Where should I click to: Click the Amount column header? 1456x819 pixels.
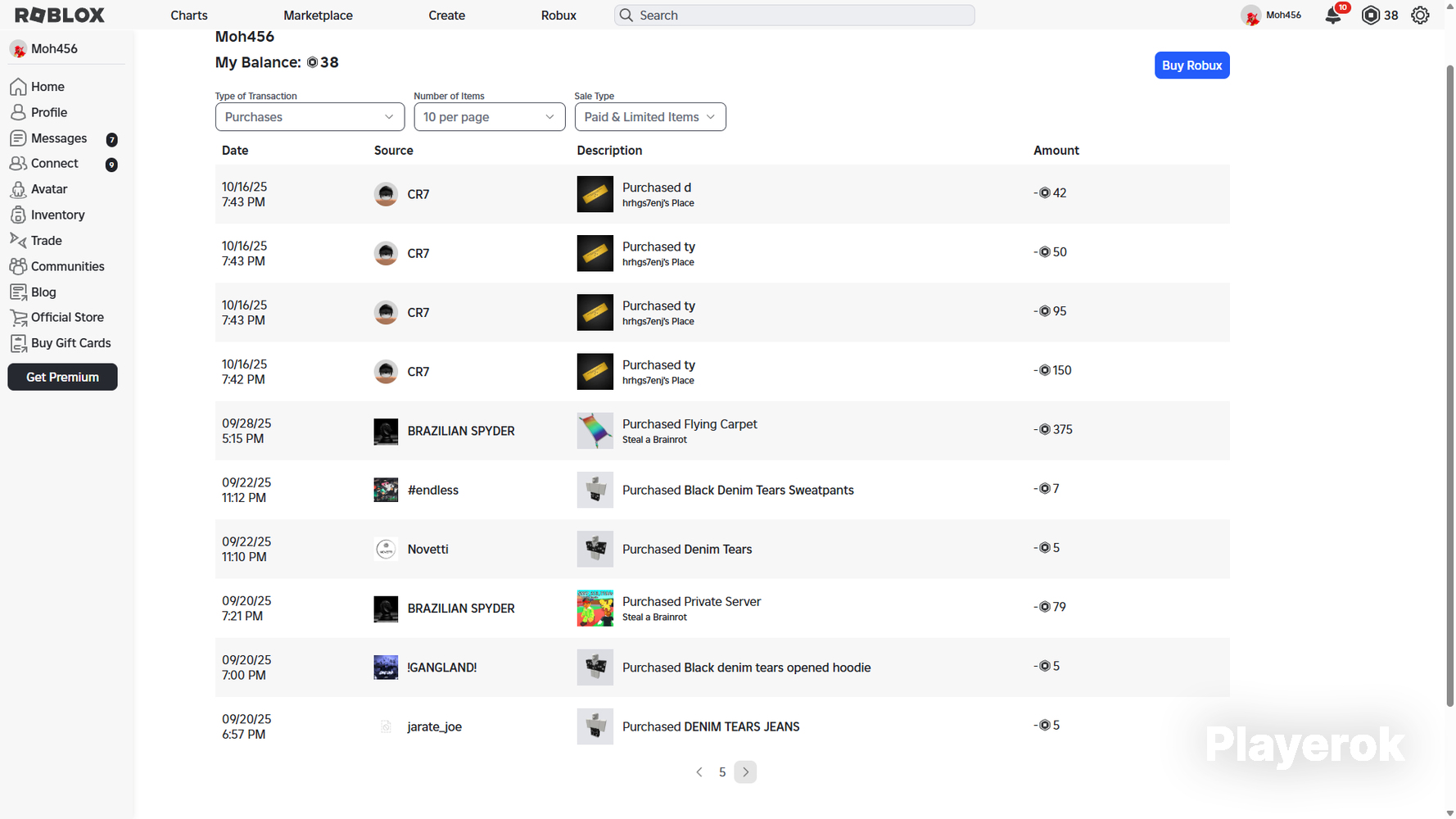pyautogui.click(x=1056, y=151)
